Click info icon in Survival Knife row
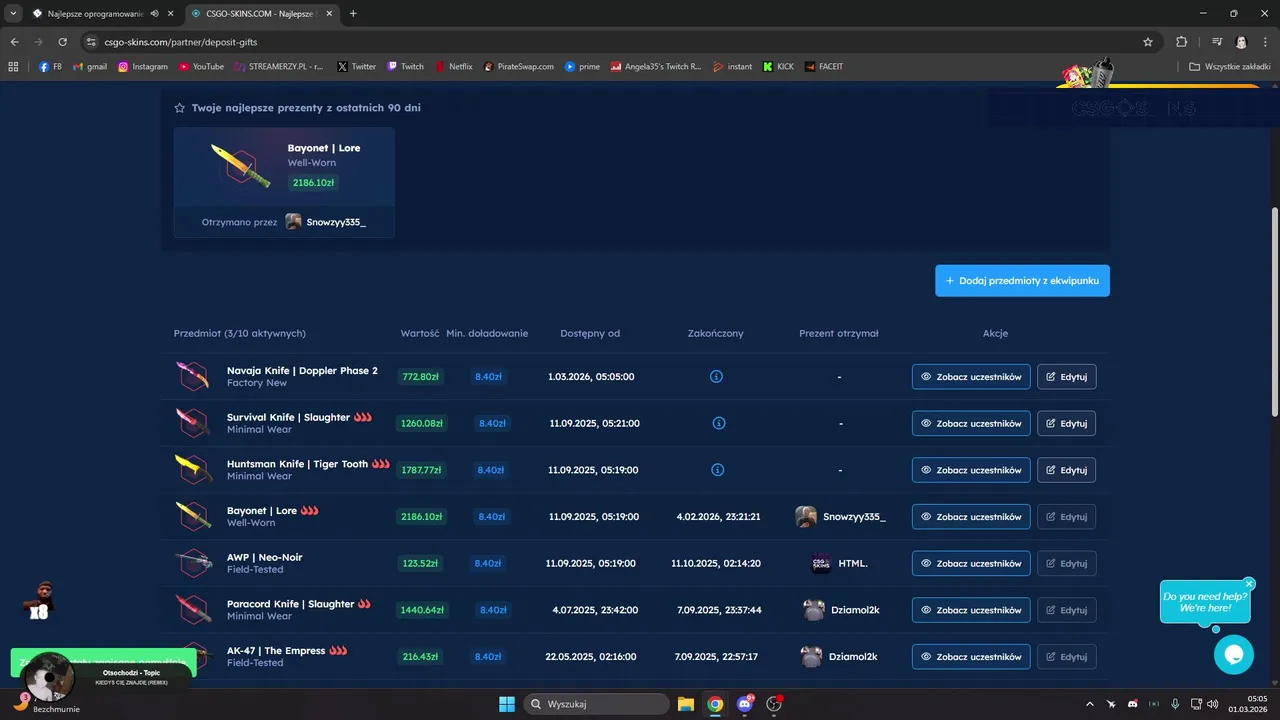Image resolution: width=1280 pixels, height=720 pixels. coord(719,423)
